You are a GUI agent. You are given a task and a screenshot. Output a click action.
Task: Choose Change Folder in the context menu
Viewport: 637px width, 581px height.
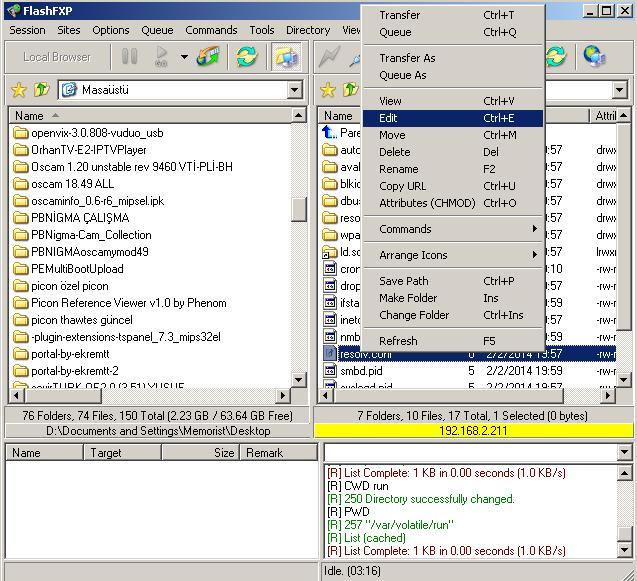[453, 315]
